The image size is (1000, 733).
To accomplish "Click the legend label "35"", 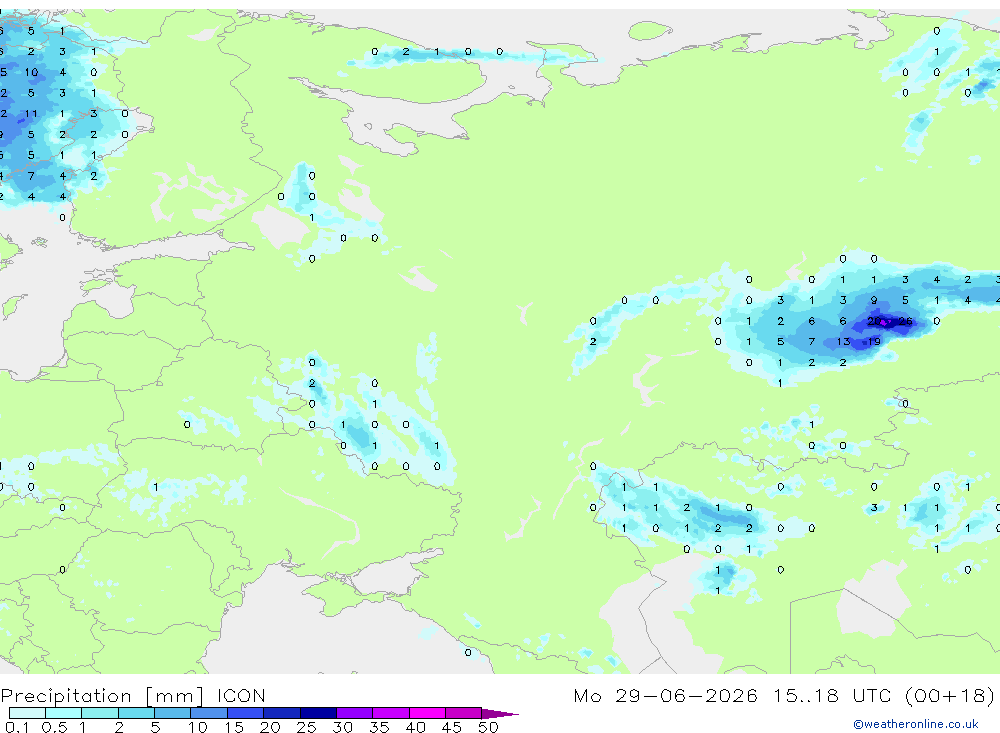I will tap(379, 727).
